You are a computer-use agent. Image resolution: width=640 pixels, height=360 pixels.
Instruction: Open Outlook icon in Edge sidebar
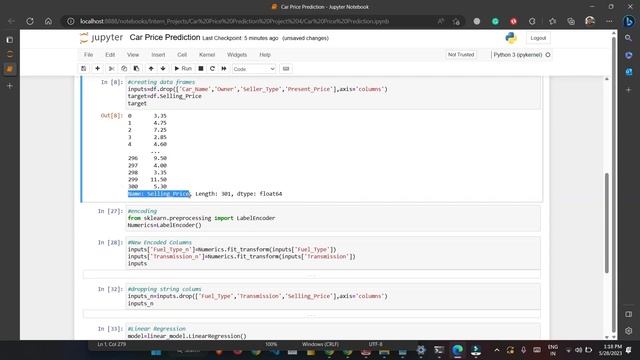pos(629,72)
